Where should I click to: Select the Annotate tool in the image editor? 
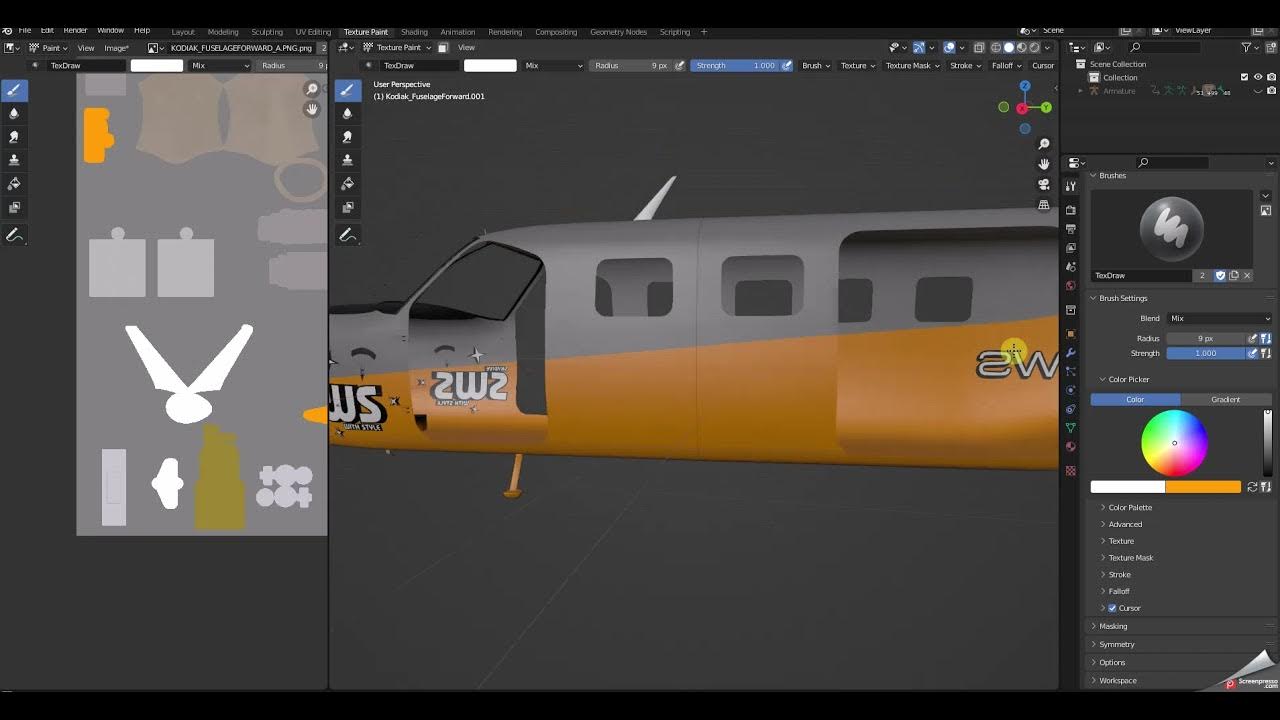pyautogui.click(x=14, y=236)
